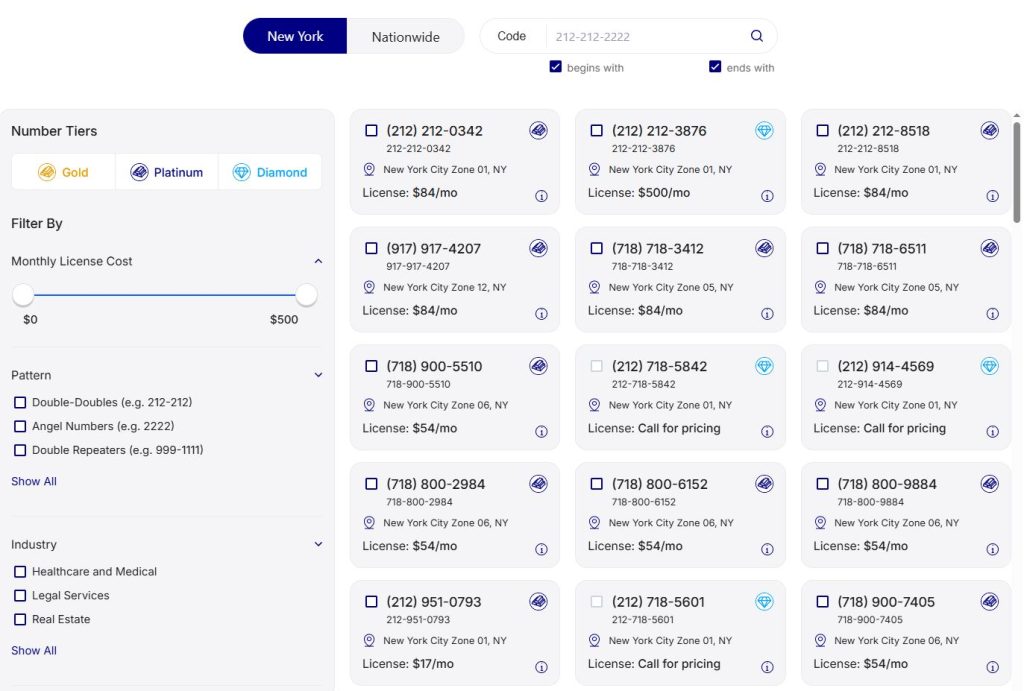Collapse the Industry filter section

[x=318, y=544]
